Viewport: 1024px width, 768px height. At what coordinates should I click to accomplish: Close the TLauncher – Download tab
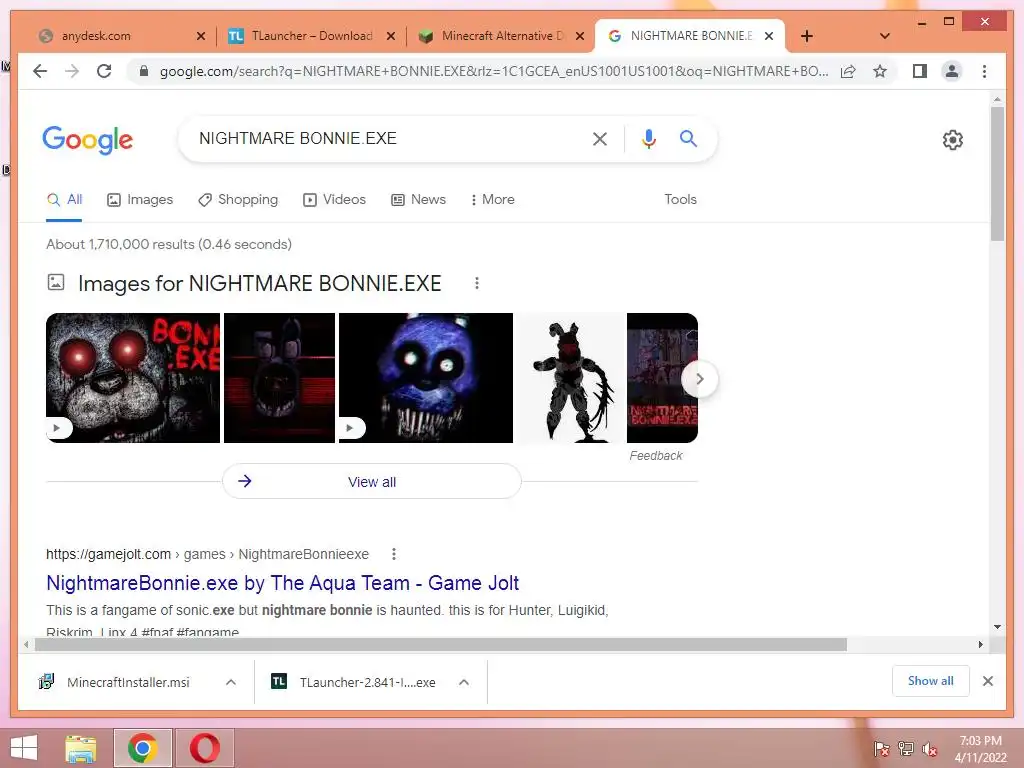(x=391, y=36)
